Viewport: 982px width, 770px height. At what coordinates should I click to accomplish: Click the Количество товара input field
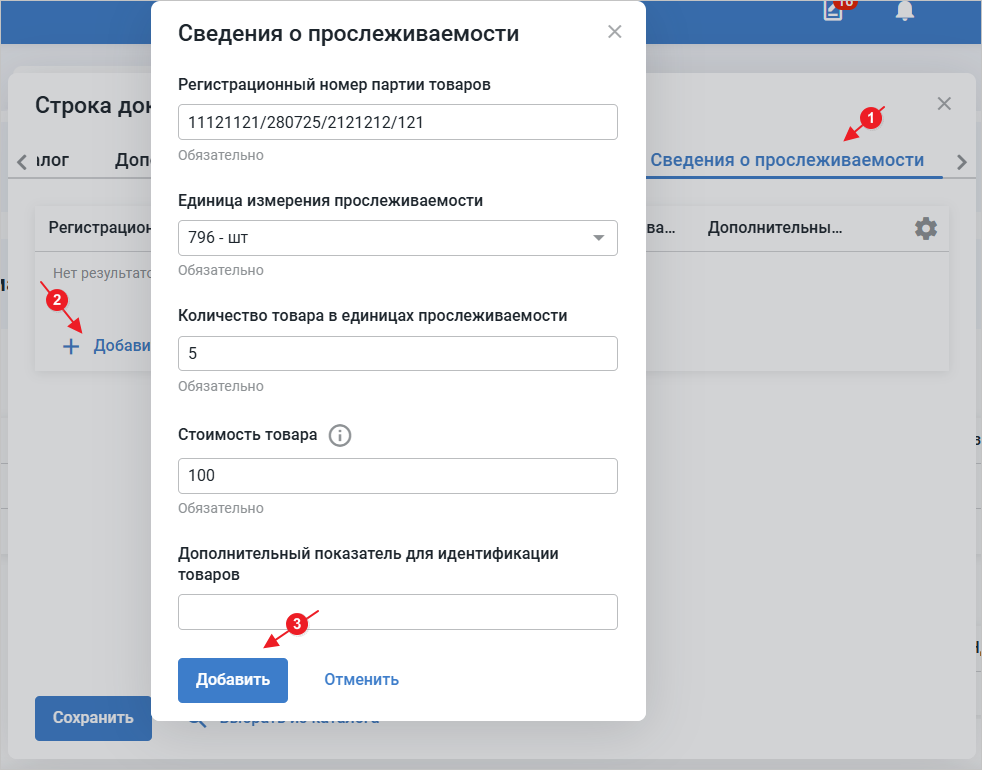pos(397,354)
